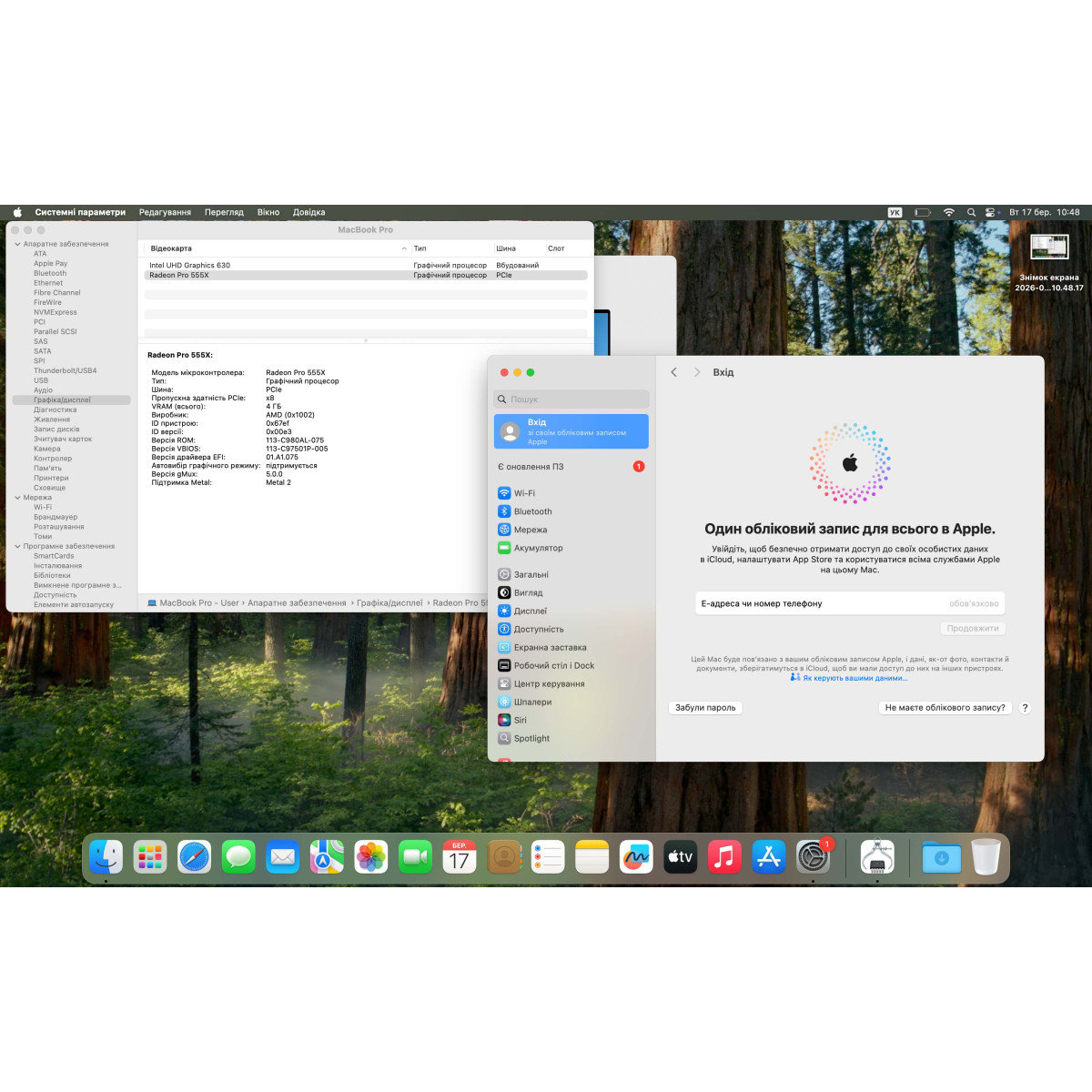Go back in Settings navigation
The width and height of the screenshot is (1092, 1092).
coord(673,372)
